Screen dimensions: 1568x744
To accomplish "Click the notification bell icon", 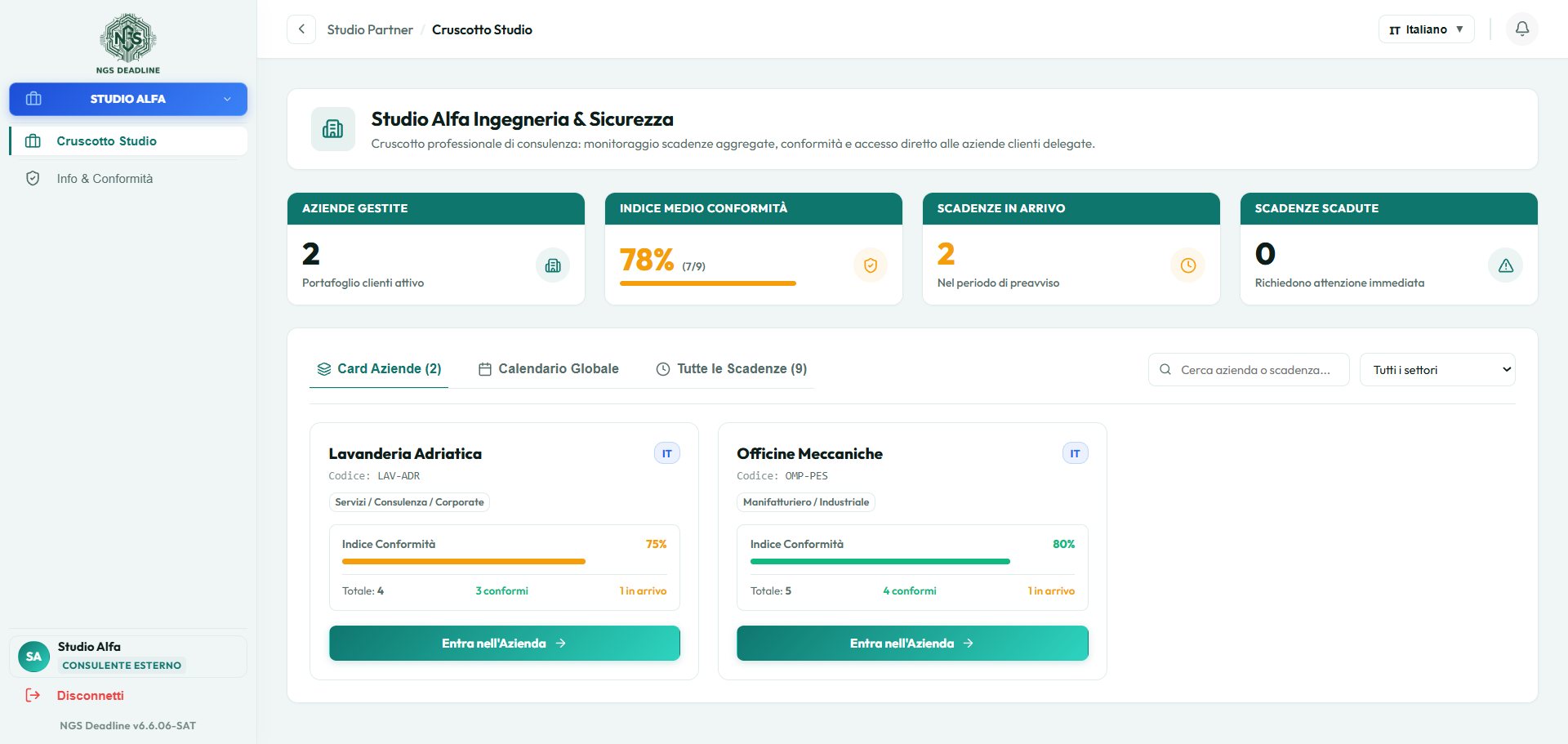I will [1522, 29].
